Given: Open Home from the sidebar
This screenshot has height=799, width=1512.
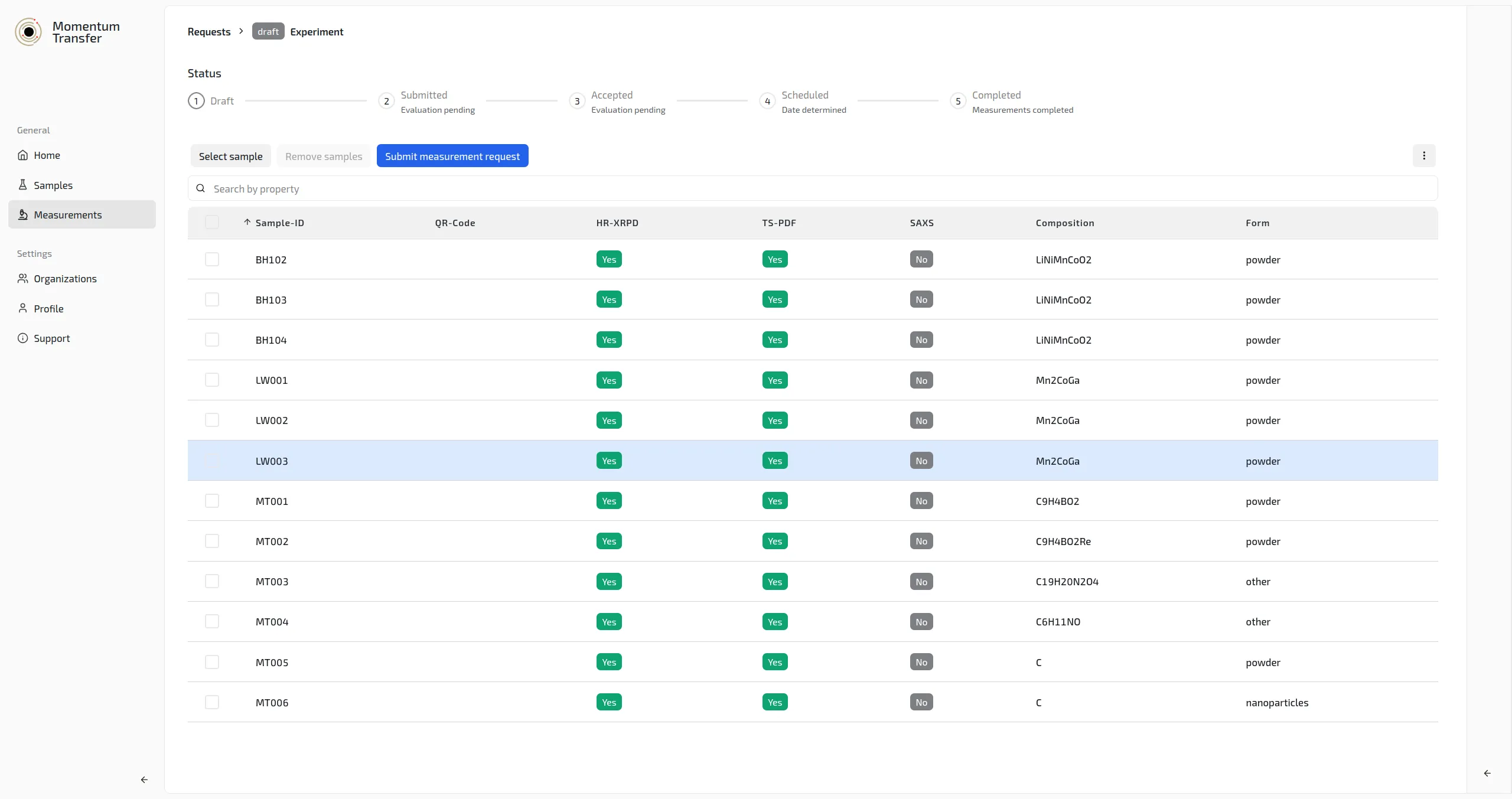Looking at the screenshot, I should click(x=47, y=155).
